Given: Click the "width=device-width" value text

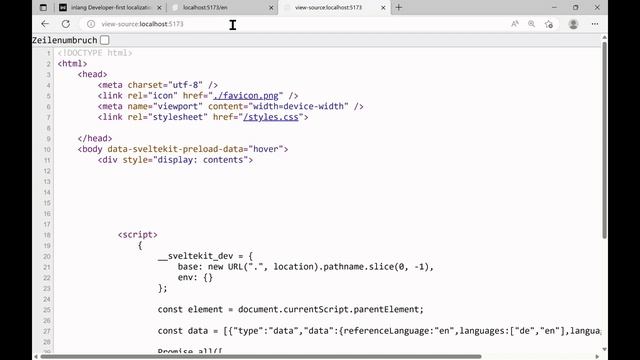Looking at the screenshot, I should pos(298,106).
